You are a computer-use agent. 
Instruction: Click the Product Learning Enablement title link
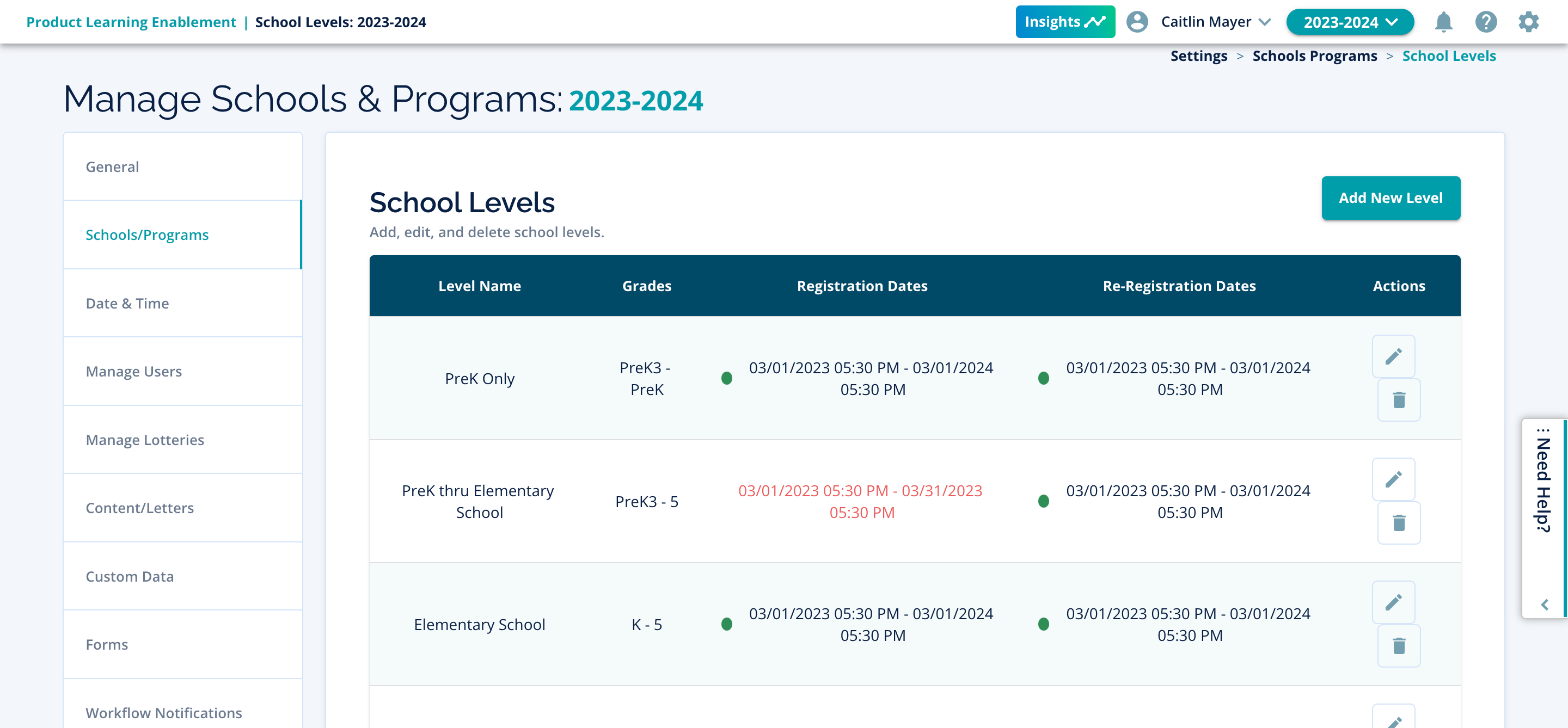tap(131, 22)
